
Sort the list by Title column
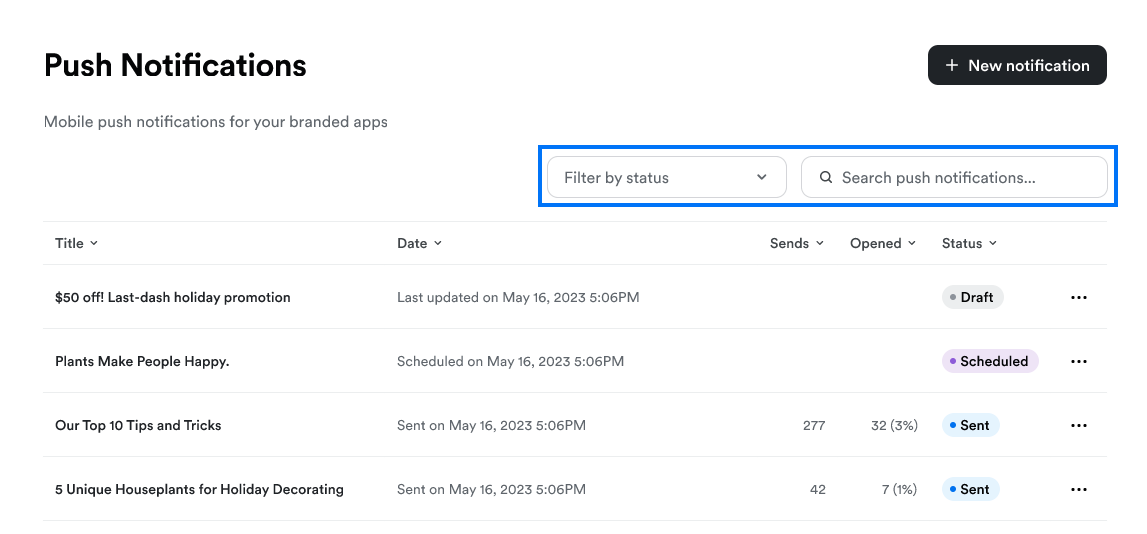pyautogui.click(x=76, y=244)
